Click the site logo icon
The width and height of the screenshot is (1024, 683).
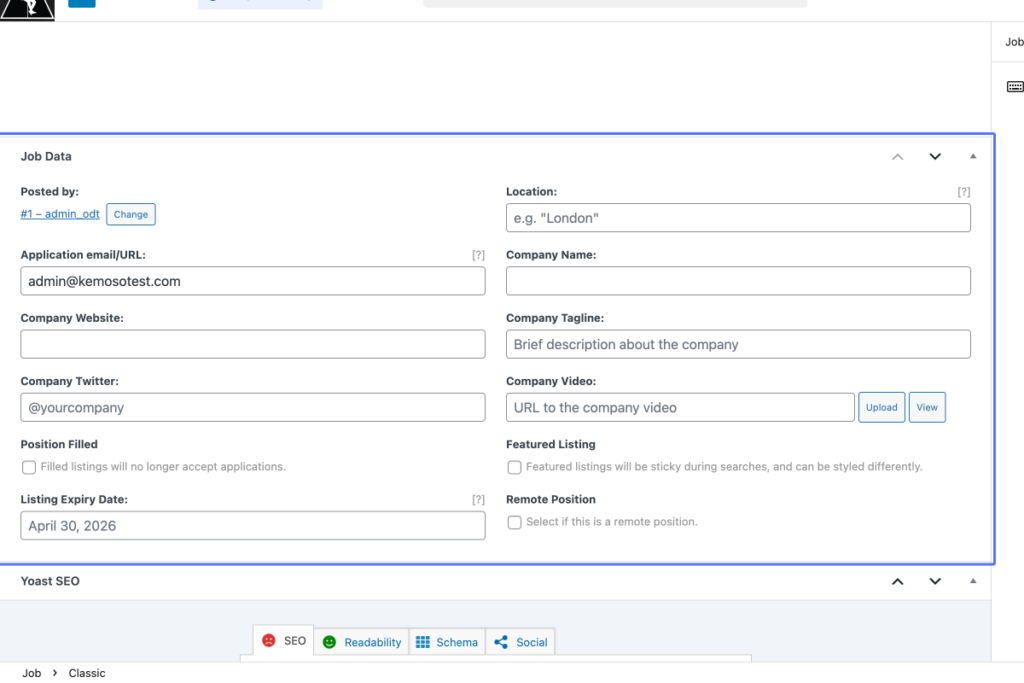[27, 10]
